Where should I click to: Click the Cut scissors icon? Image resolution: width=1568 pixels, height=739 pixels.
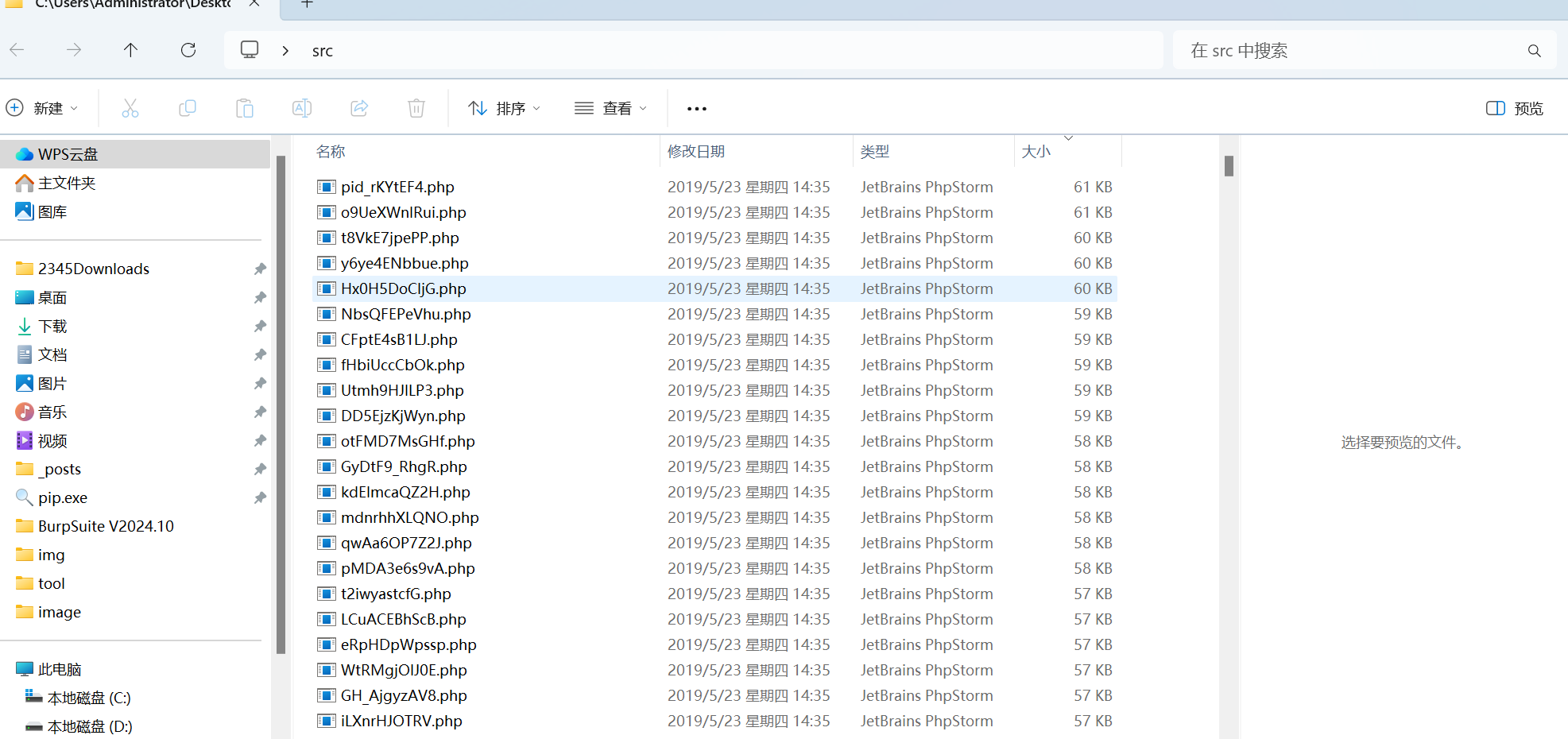tap(130, 108)
